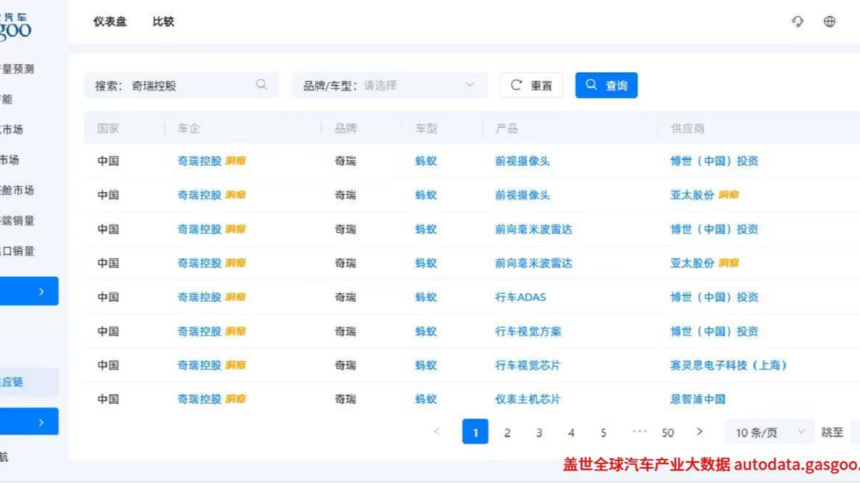Image resolution: width=860 pixels, height=483 pixels.
Task: Click the 车企 column header
Action: tap(188, 128)
